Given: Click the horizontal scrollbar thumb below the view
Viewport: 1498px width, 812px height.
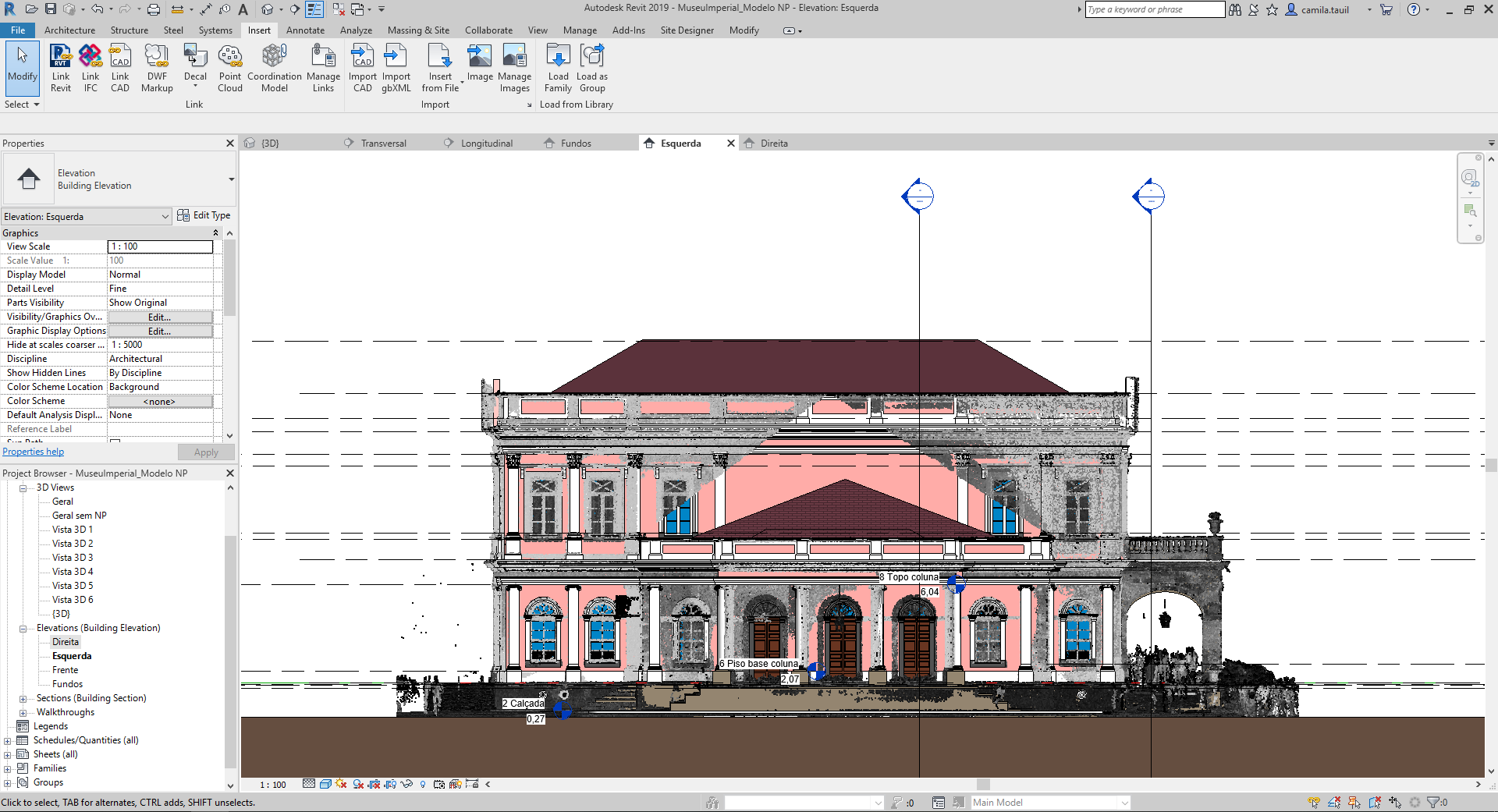Looking at the screenshot, I should coord(983,785).
